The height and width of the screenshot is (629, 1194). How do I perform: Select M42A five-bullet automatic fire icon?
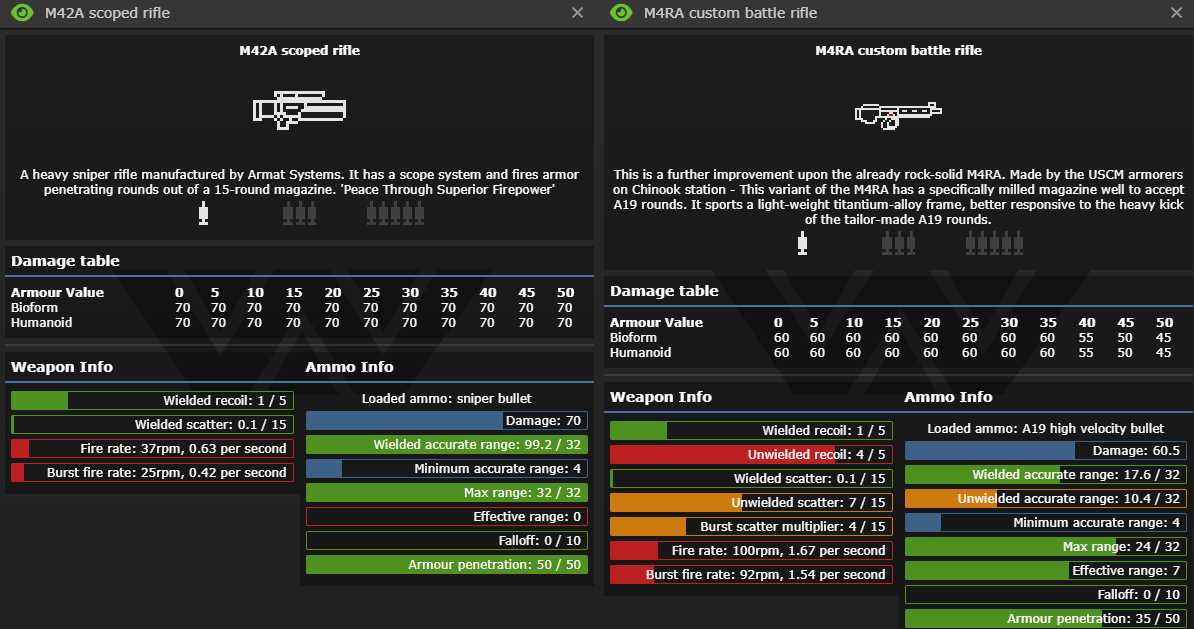pos(396,213)
